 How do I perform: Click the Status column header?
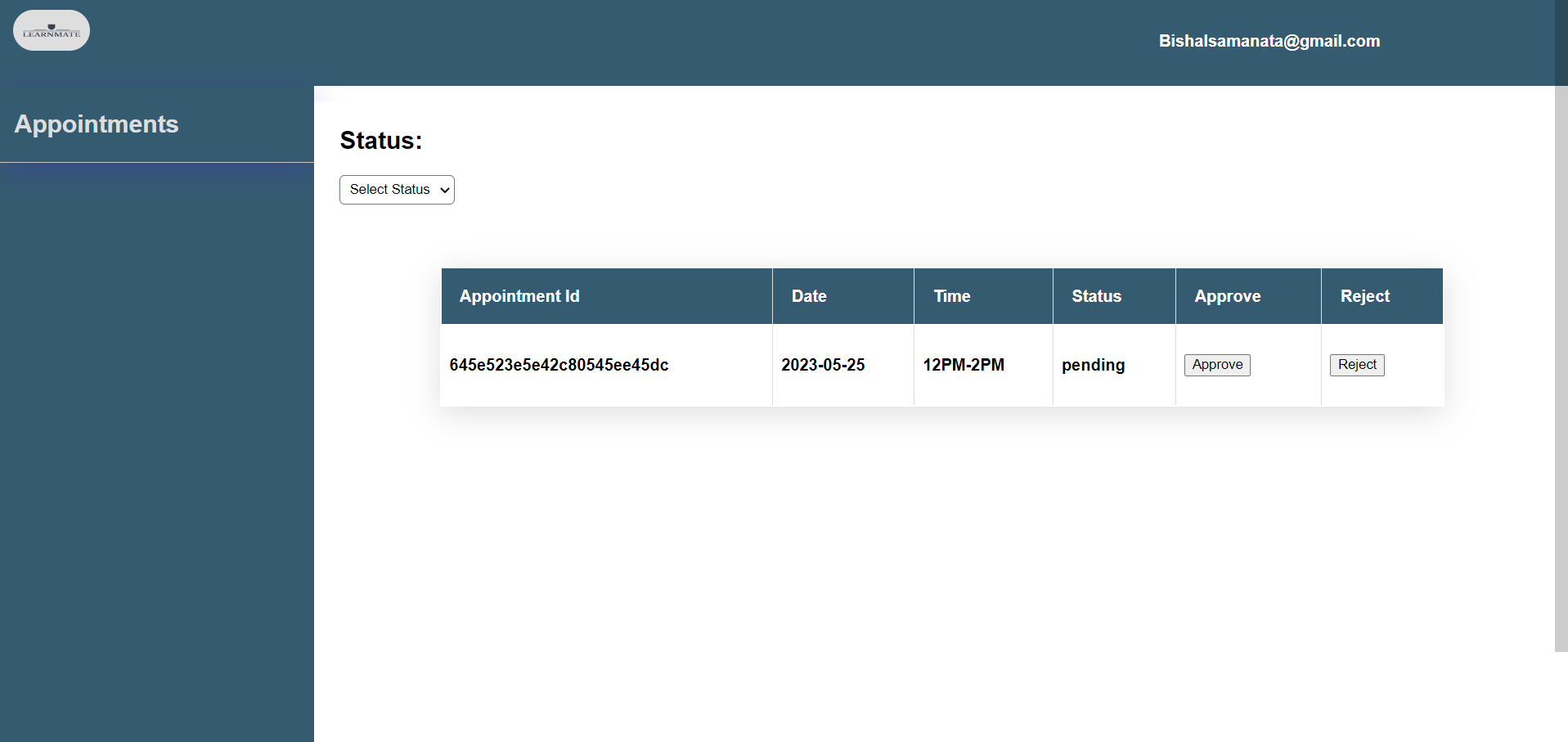[x=1096, y=295]
